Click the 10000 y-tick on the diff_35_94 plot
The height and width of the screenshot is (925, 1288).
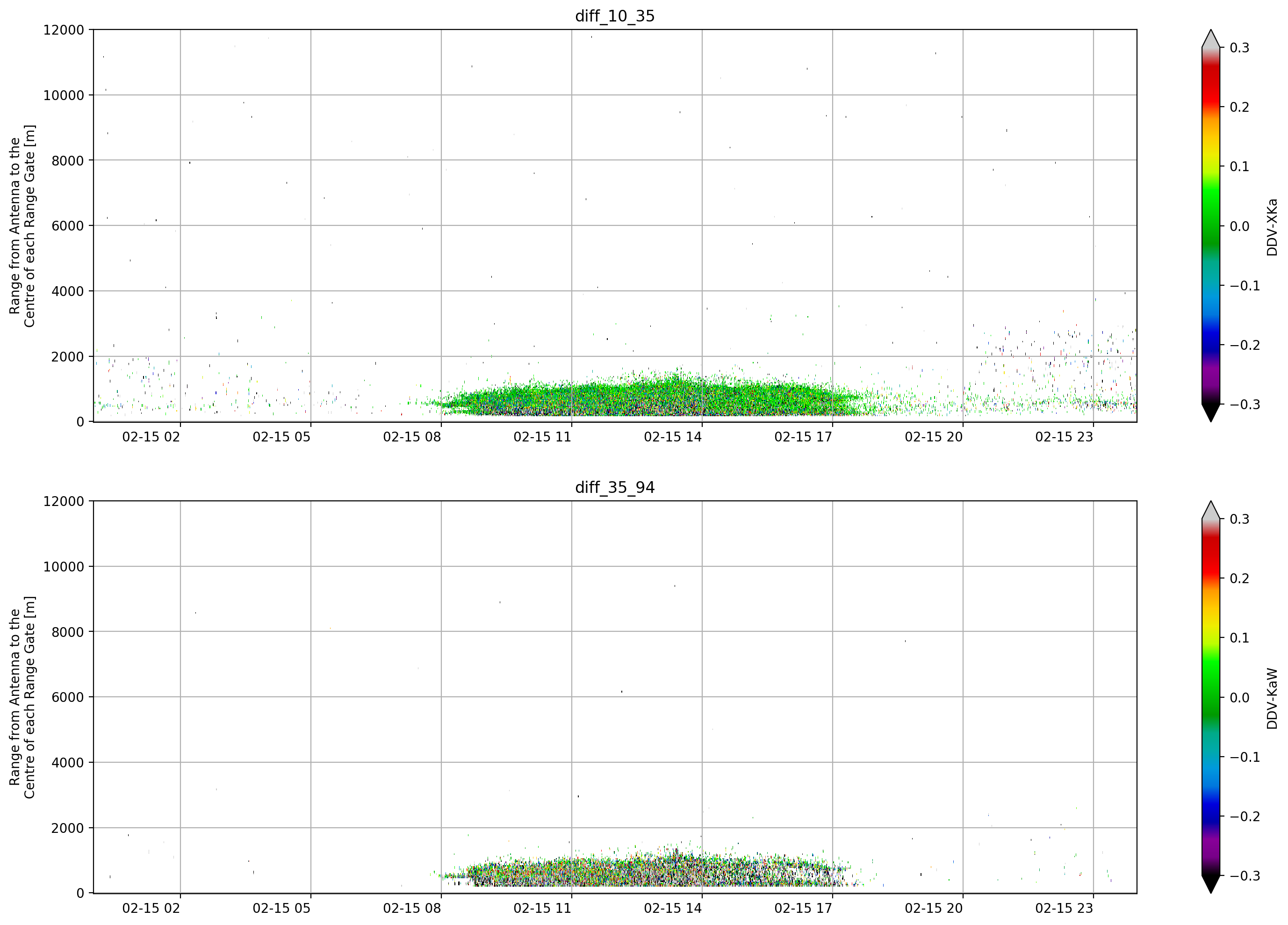tap(64, 567)
